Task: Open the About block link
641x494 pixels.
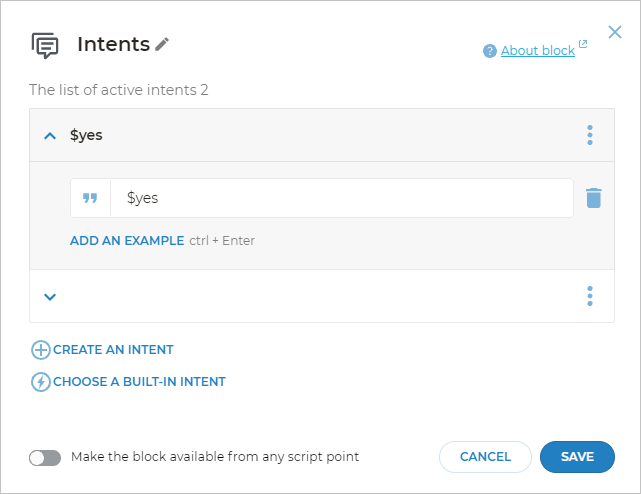Action: point(537,51)
